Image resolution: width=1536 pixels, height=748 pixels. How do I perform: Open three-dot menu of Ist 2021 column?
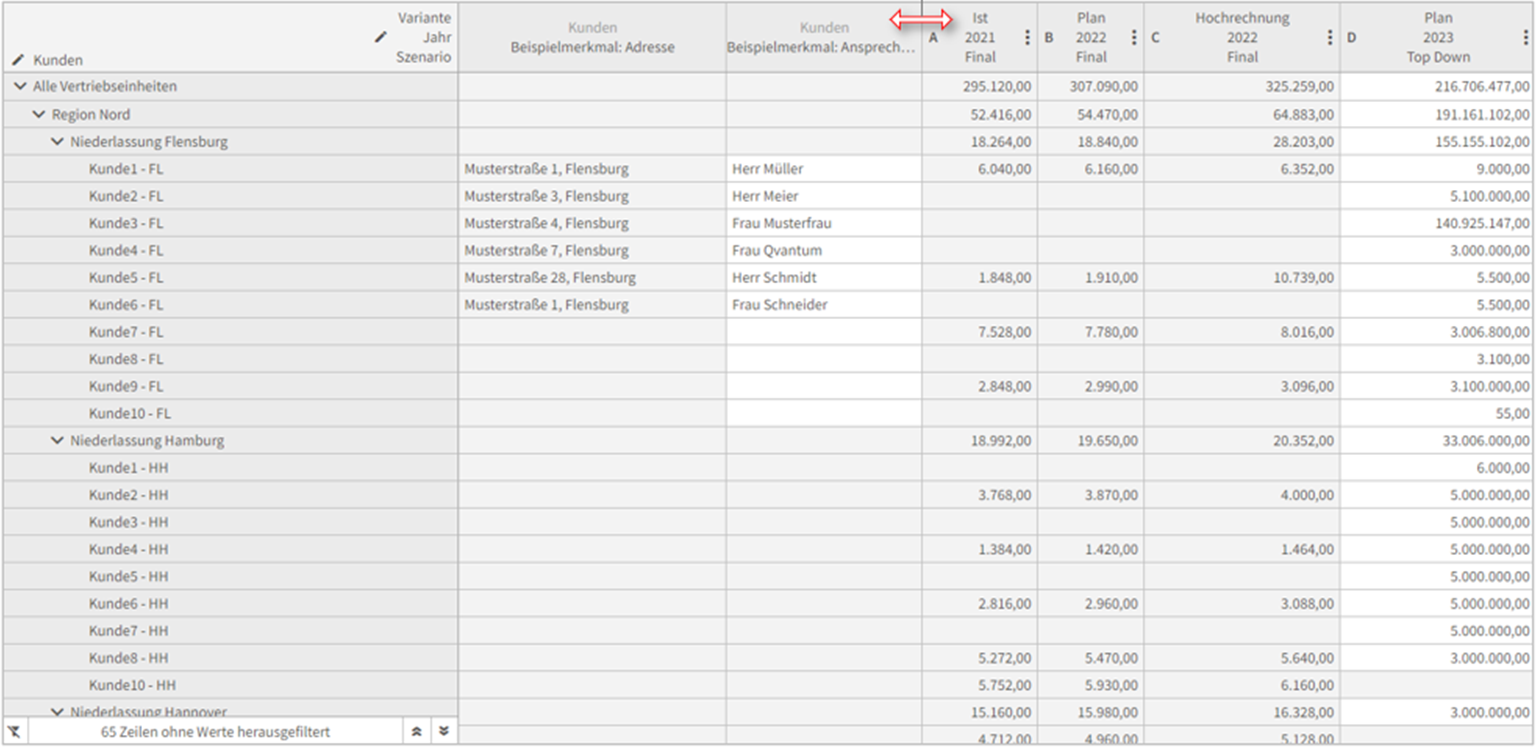1027,38
